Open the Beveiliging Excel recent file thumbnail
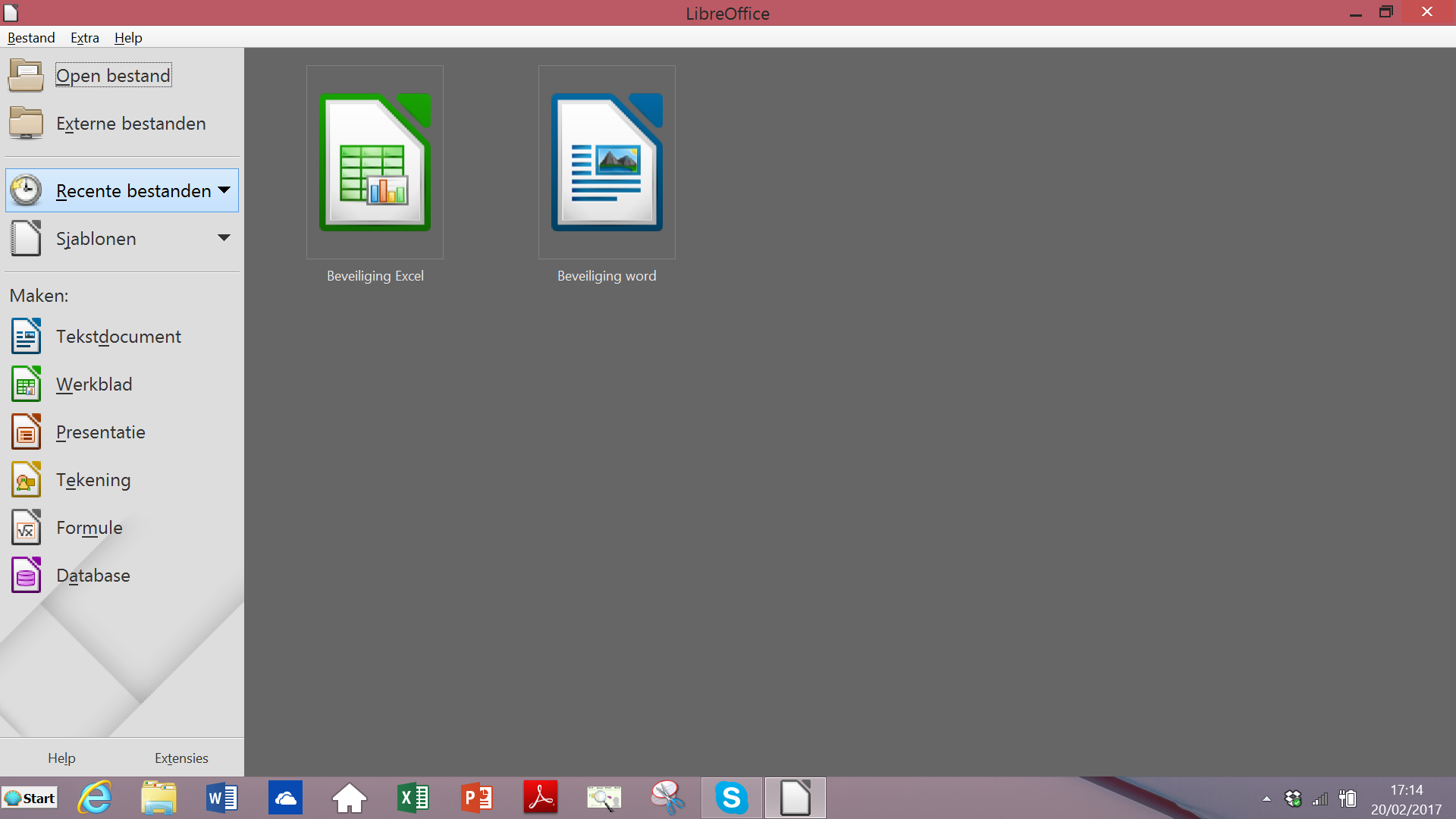Screen dimensions: 1456x819 point(375,162)
